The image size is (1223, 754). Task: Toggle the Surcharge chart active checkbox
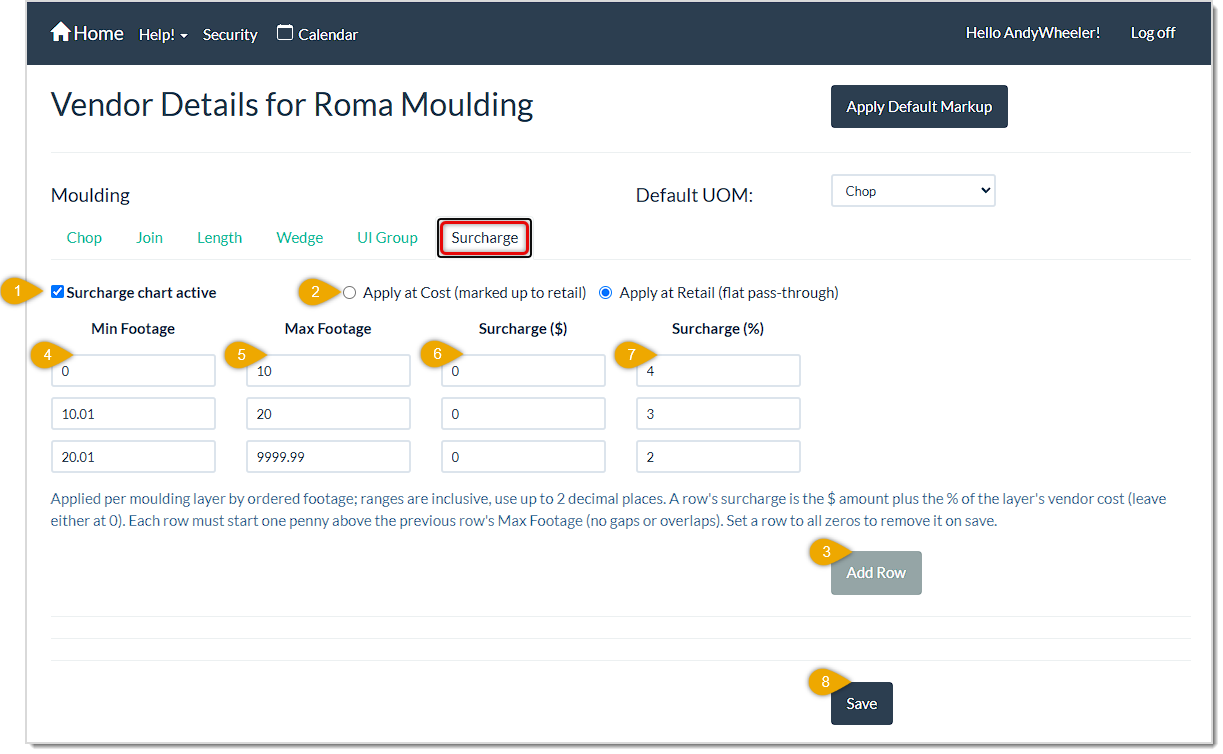[58, 292]
